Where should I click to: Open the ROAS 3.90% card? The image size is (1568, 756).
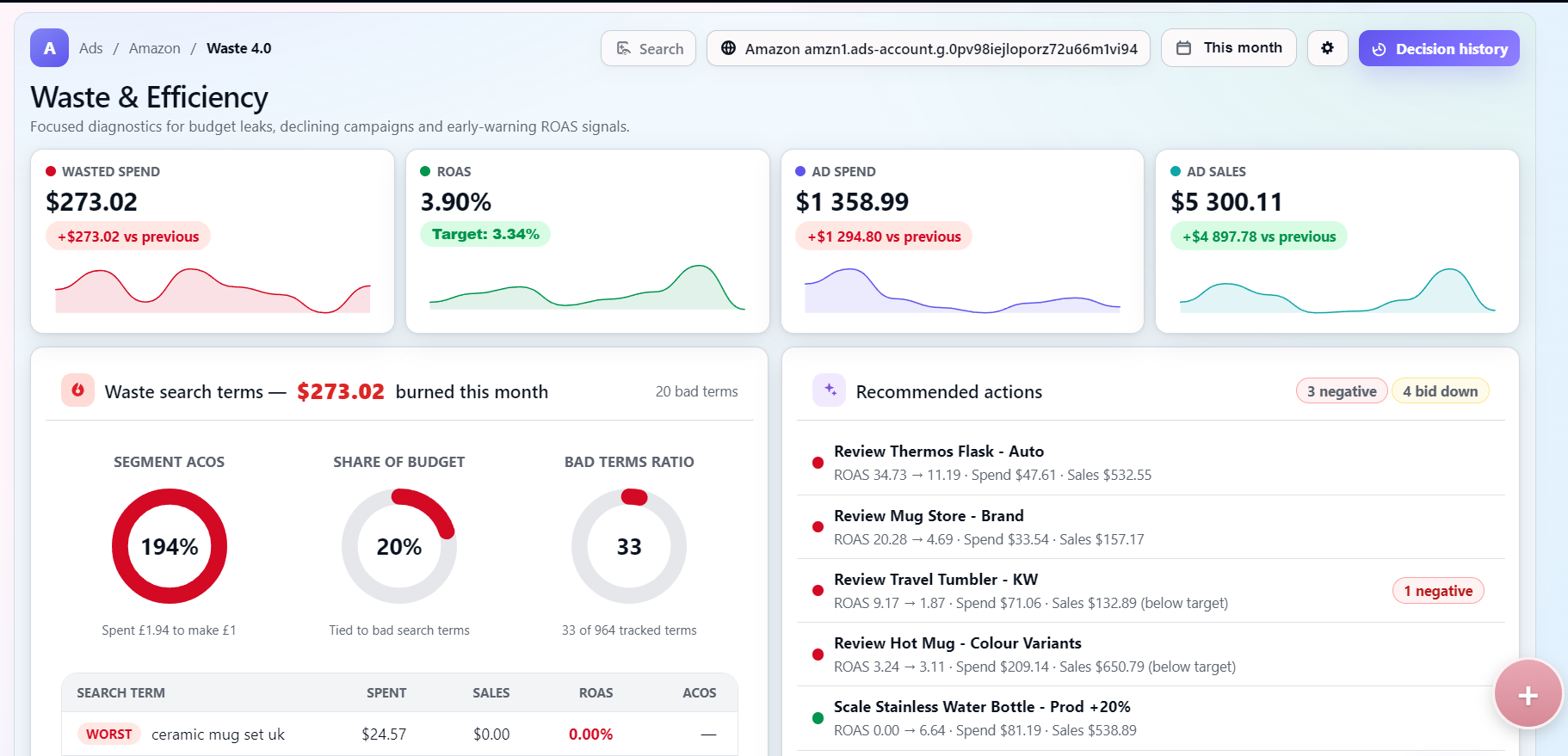pyautogui.click(x=587, y=241)
